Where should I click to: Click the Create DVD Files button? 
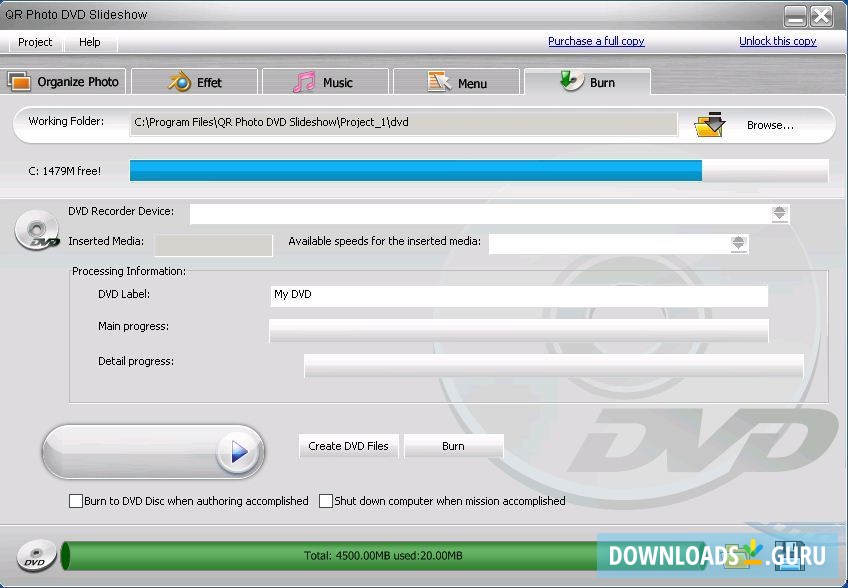pos(348,446)
